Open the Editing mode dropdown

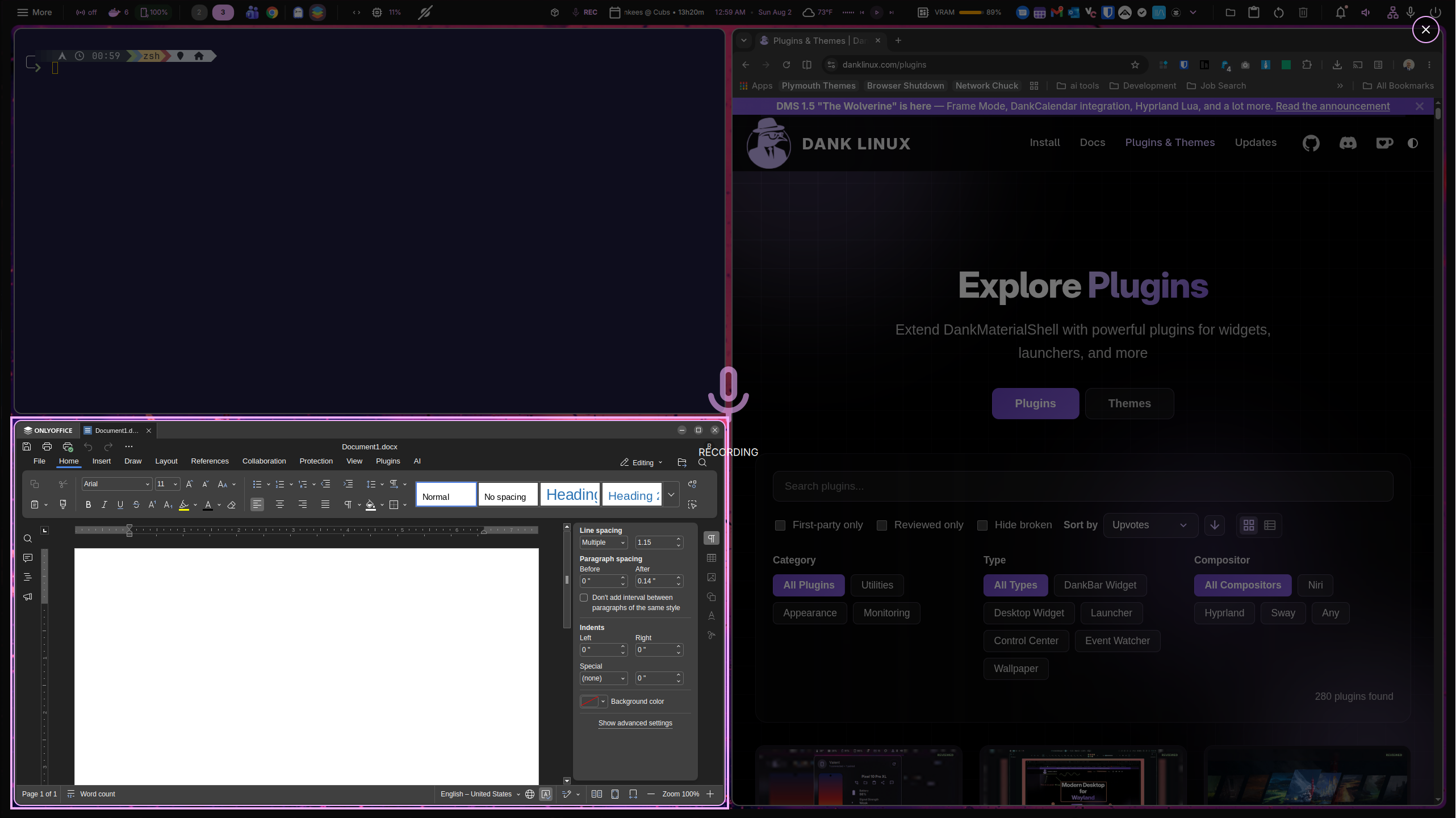click(642, 463)
